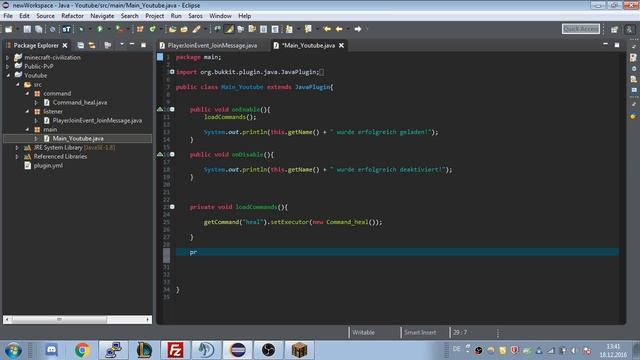The image size is (640, 360).
Task: Toggle Show Whitespace Characters toolbar icon
Action: 275,29
